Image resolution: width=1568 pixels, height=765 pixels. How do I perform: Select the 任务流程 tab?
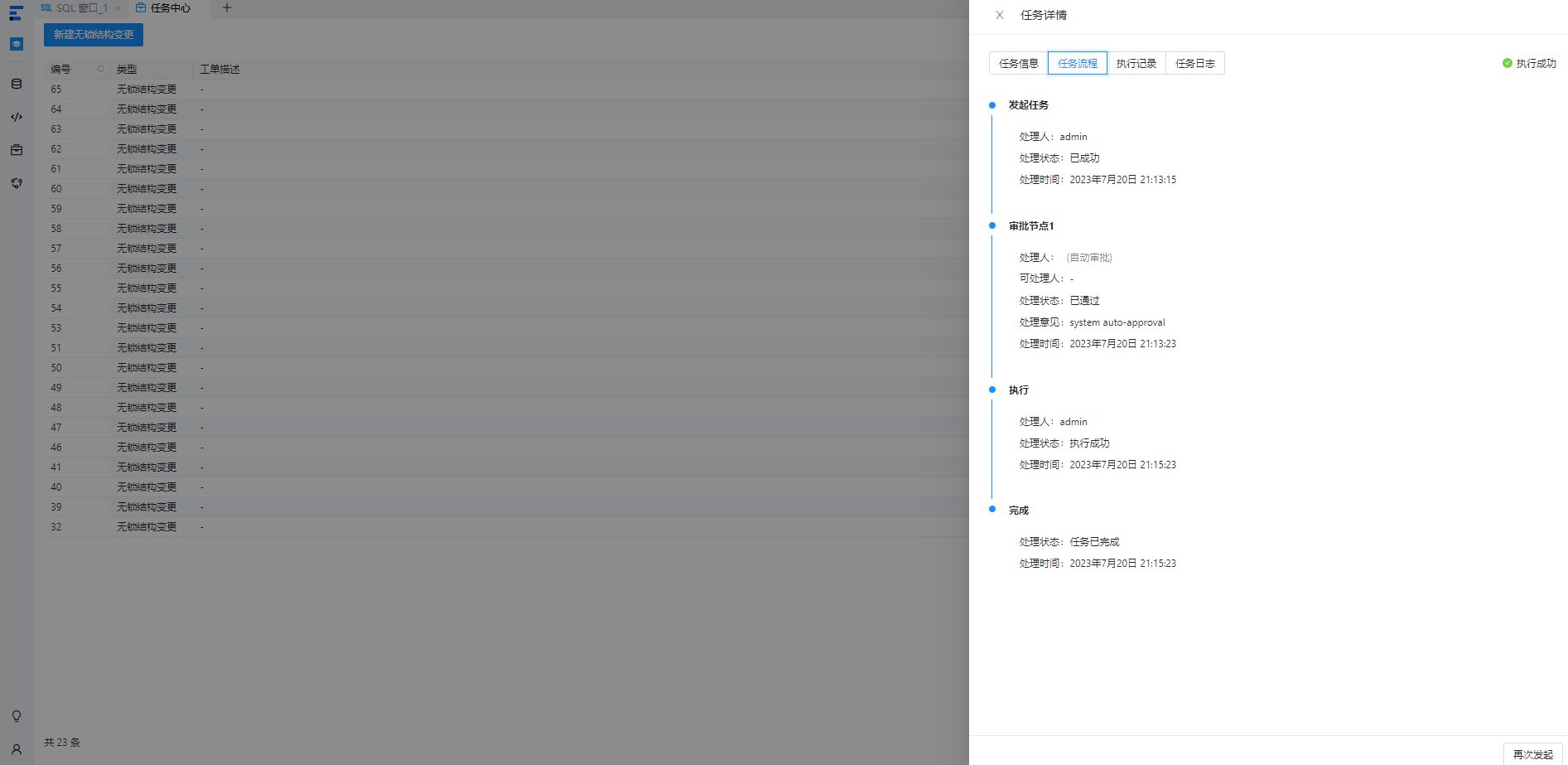click(1077, 63)
